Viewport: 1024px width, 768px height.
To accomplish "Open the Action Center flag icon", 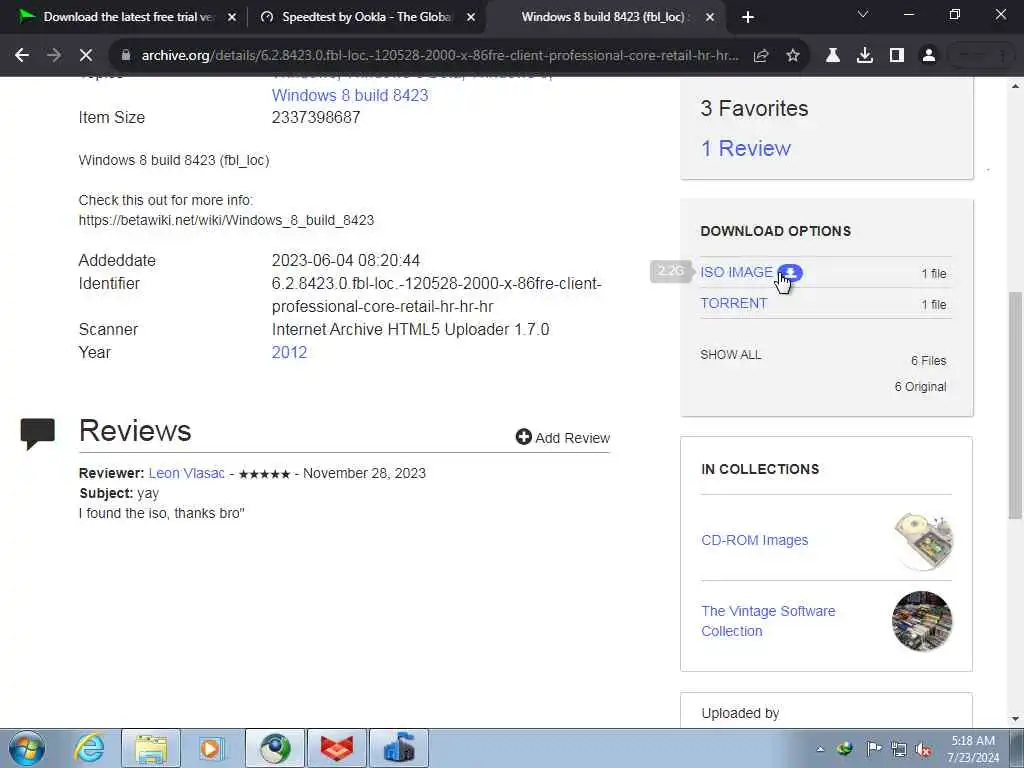I will (x=873, y=748).
